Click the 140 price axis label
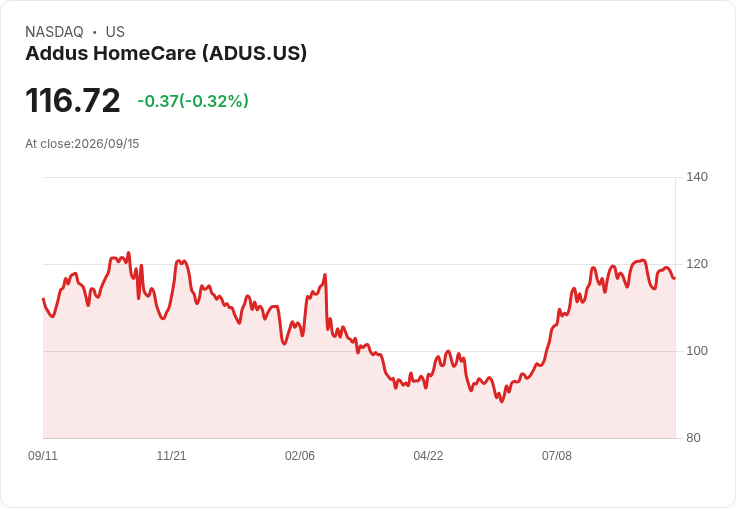This screenshot has width=736, height=508. [x=697, y=177]
